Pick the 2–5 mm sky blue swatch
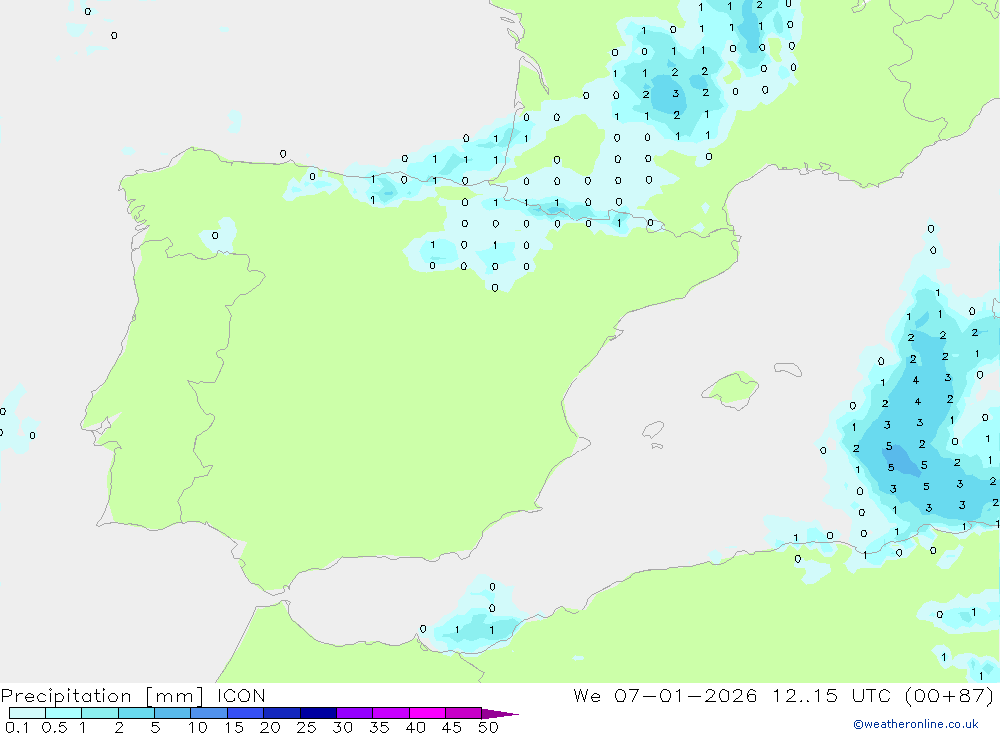The height and width of the screenshot is (733, 1000). tap(136, 713)
